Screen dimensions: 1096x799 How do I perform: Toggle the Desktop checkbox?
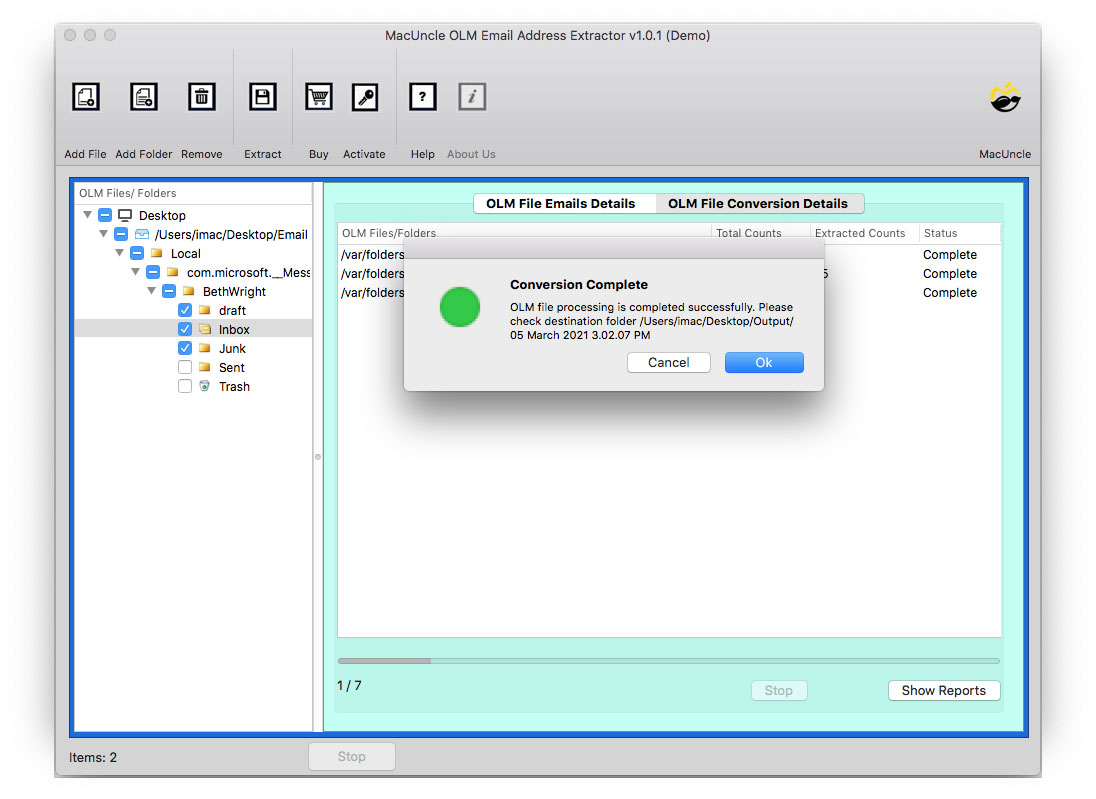point(105,215)
